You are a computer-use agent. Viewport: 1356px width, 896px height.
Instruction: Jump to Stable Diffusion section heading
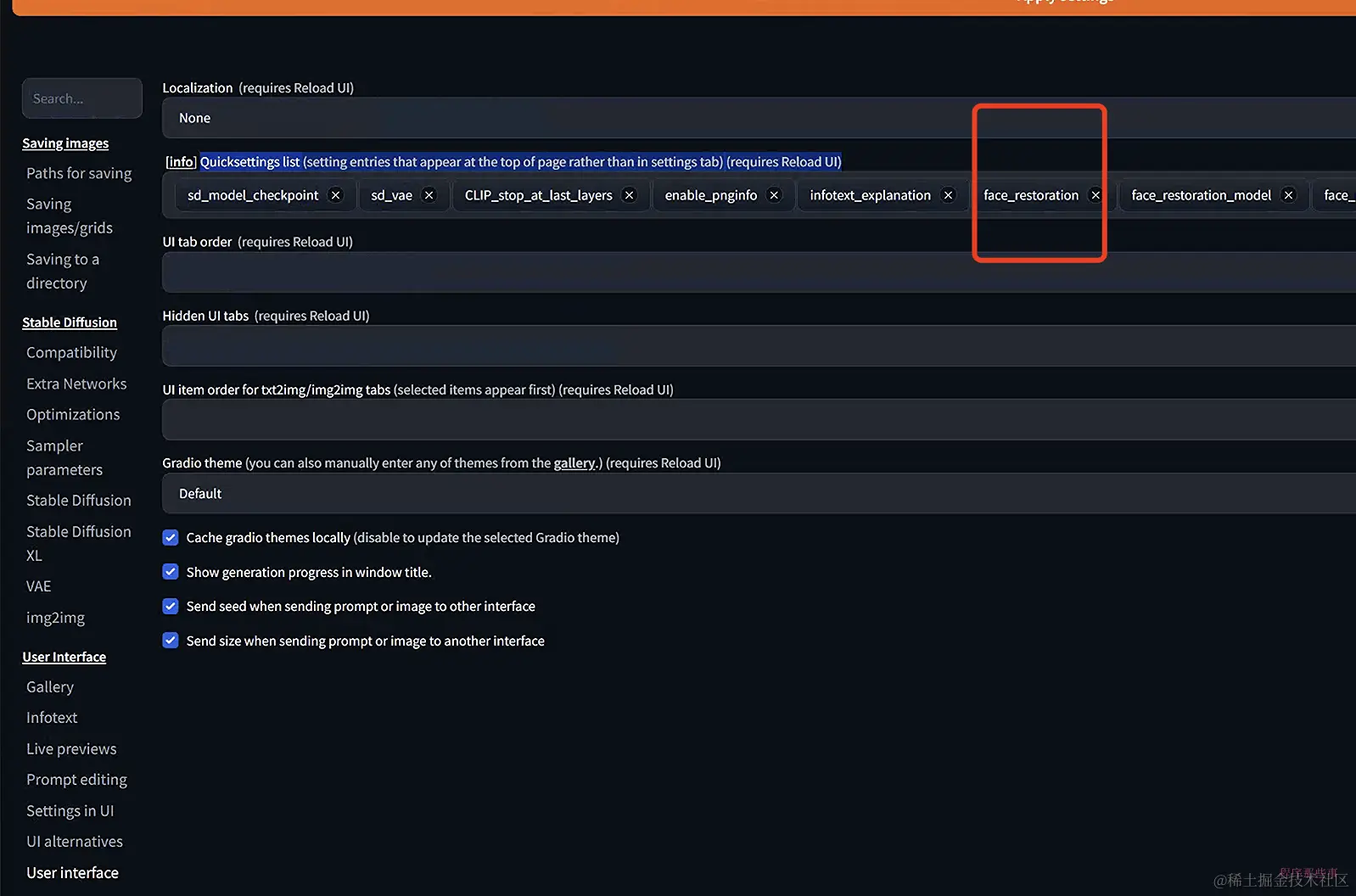pos(70,322)
